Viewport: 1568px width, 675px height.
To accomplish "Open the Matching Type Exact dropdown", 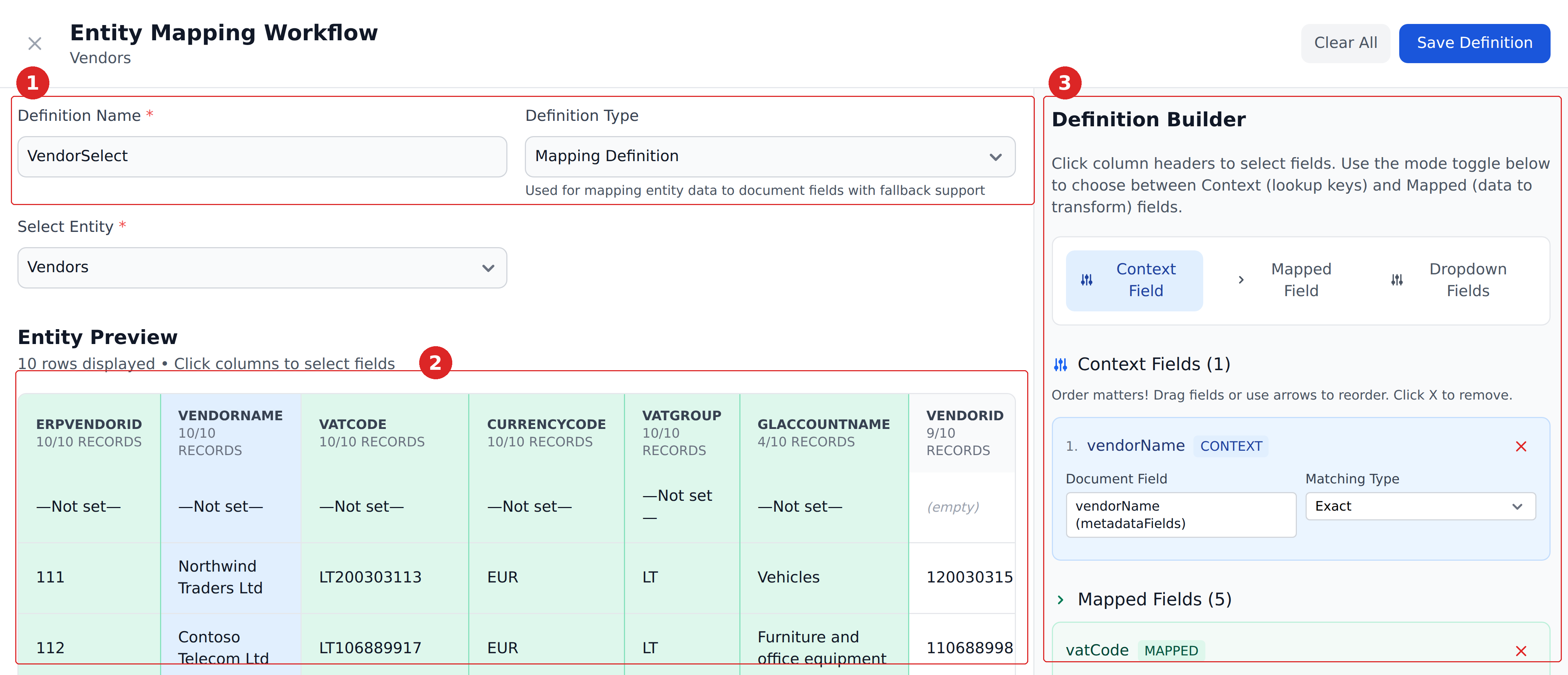I will pyautogui.click(x=1420, y=506).
